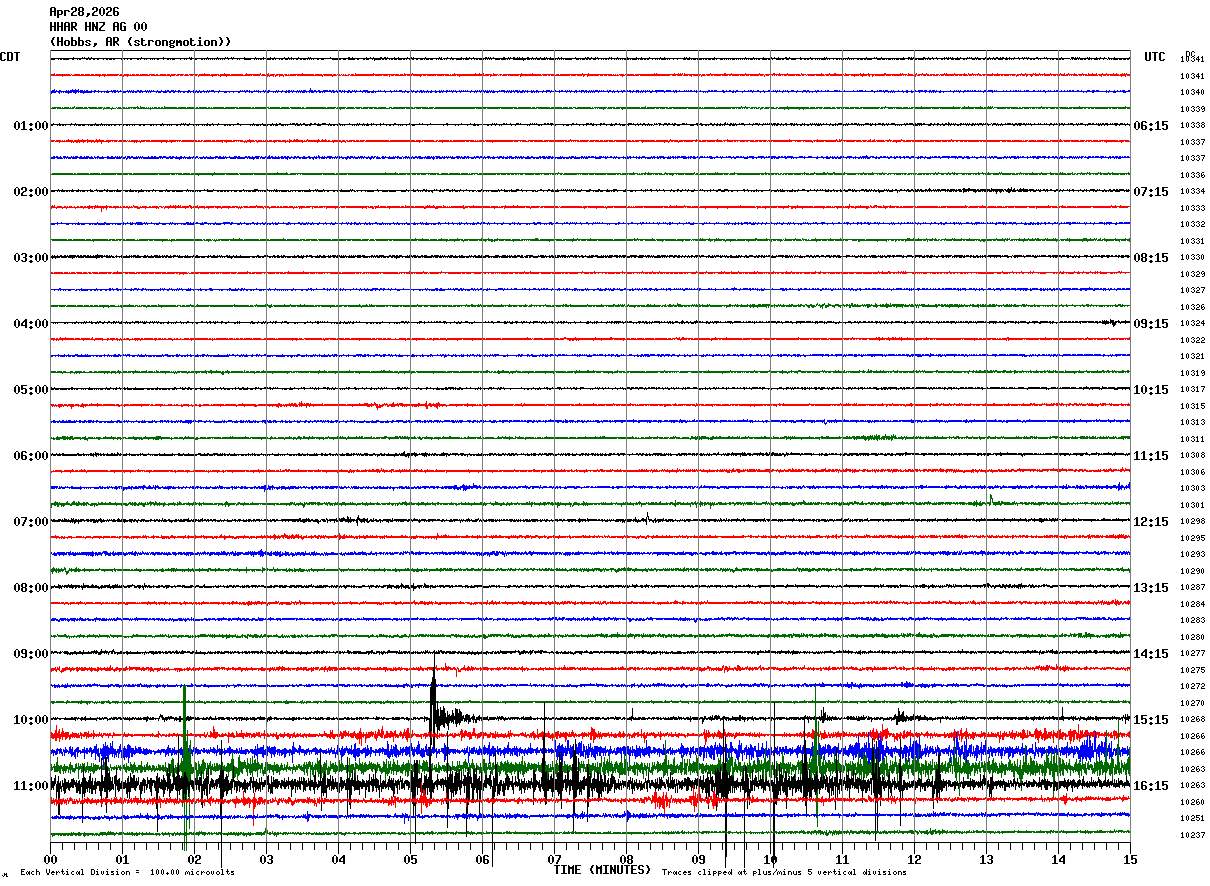Select the 02:00 CDT time label

(x=31, y=192)
